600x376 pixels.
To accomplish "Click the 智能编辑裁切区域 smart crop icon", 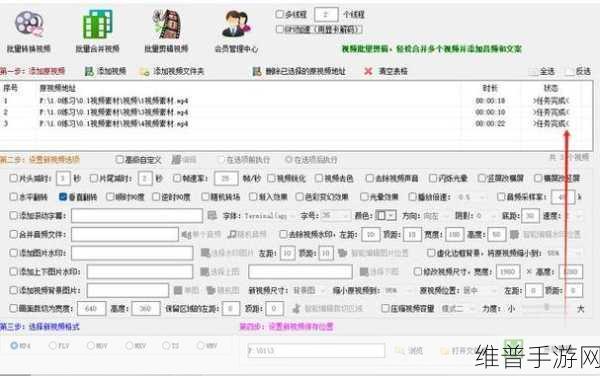I will [296, 308].
